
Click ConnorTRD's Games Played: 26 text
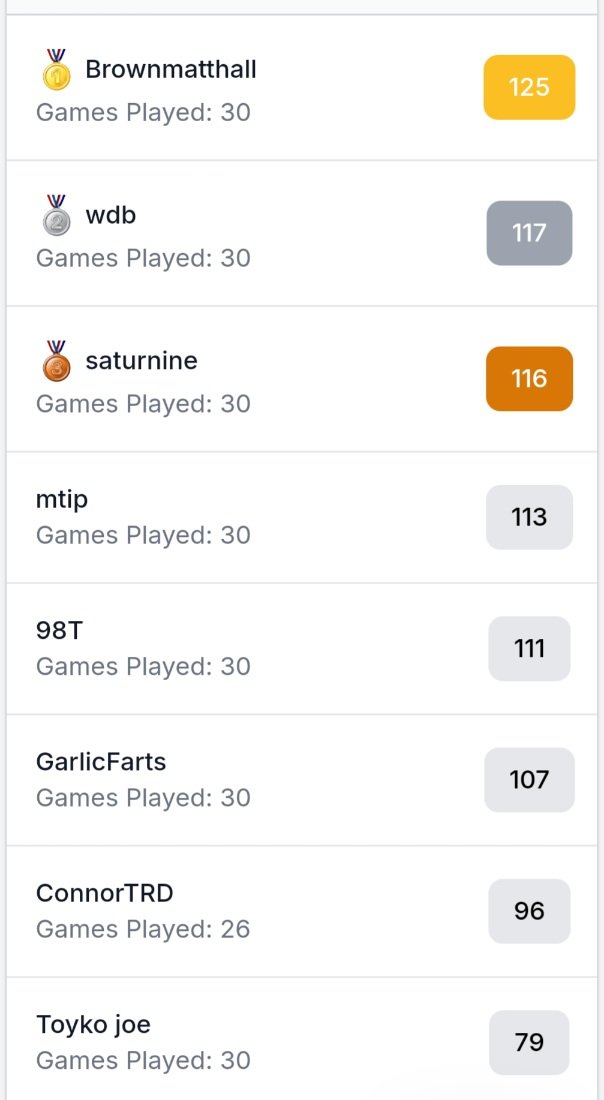point(143,929)
